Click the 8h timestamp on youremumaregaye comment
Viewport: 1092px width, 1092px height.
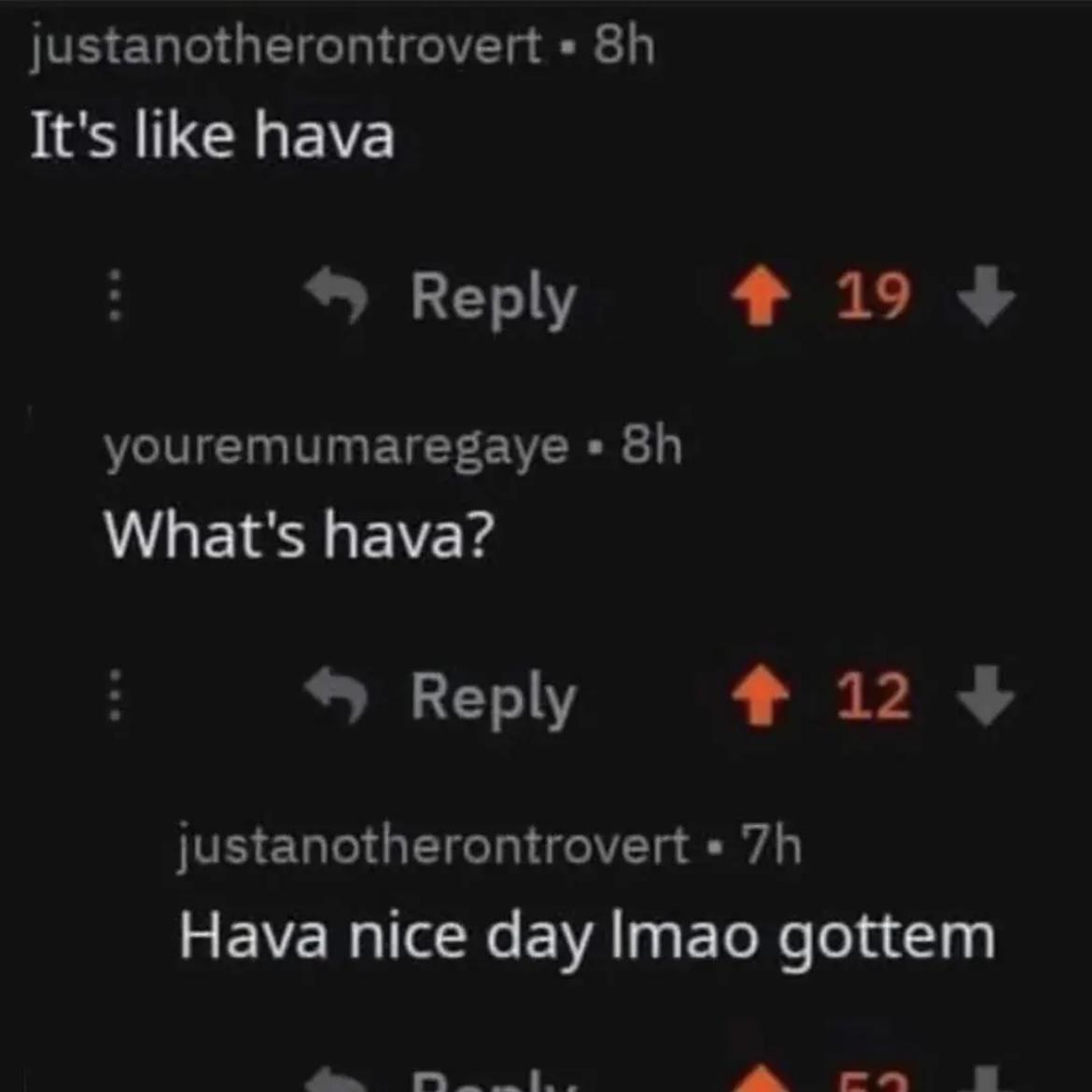tap(651, 446)
